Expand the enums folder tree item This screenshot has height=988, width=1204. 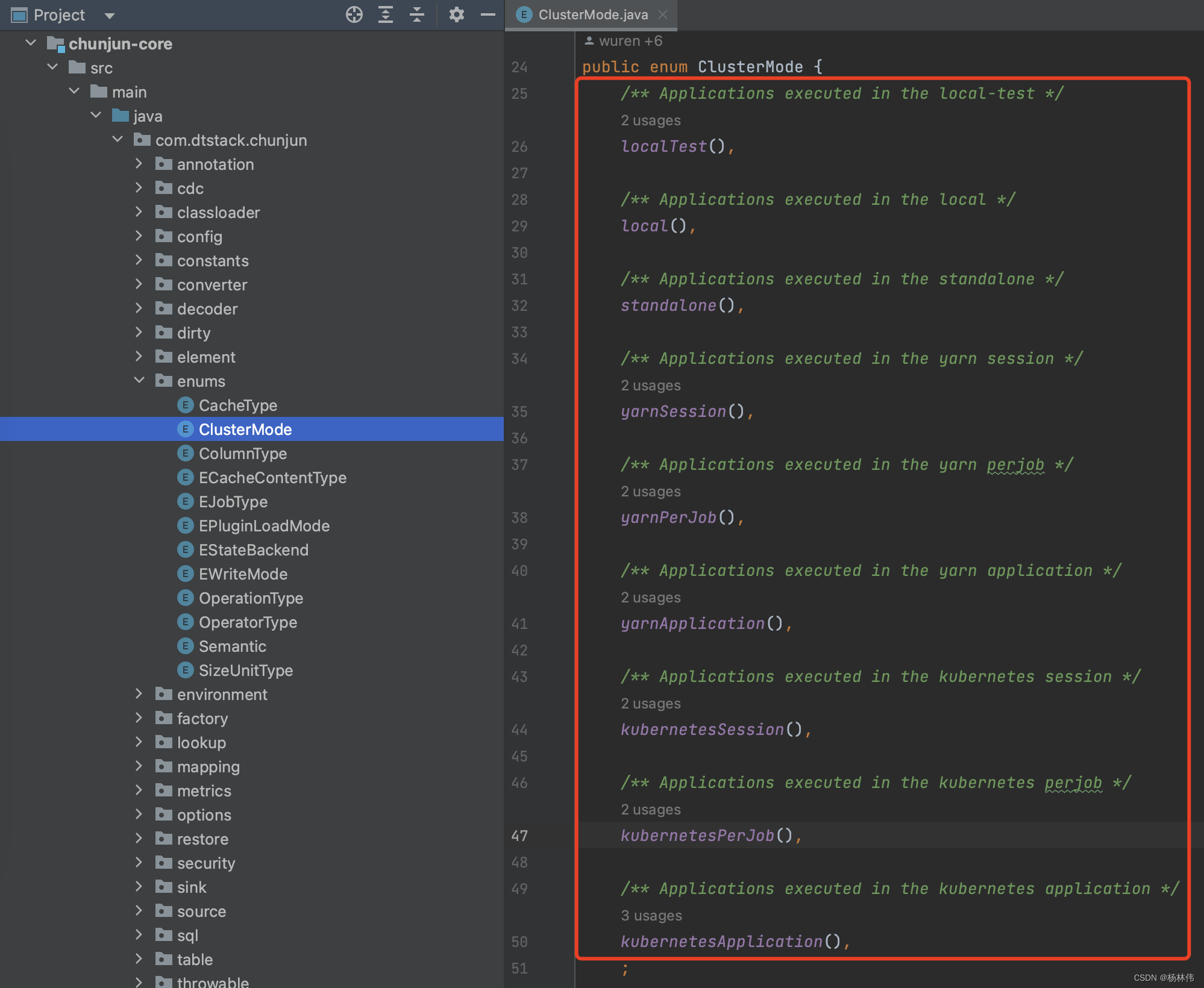coord(141,381)
